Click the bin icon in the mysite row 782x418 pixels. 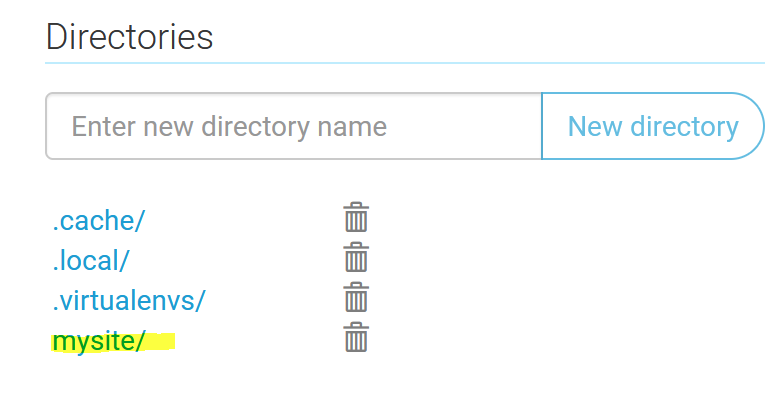pos(356,338)
